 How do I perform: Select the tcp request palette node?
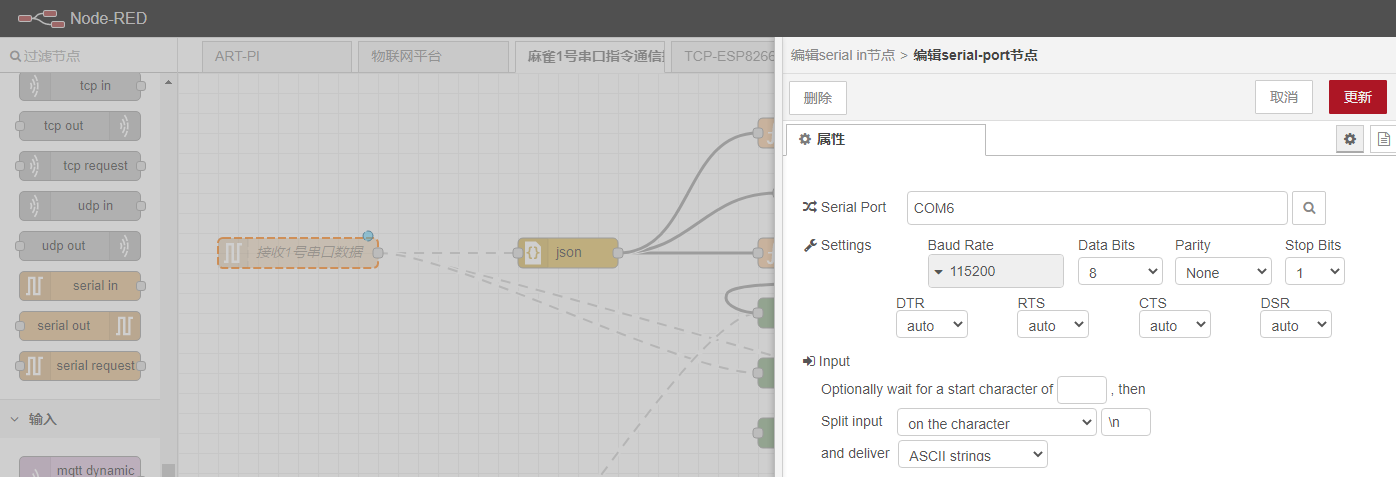[x=80, y=166]
